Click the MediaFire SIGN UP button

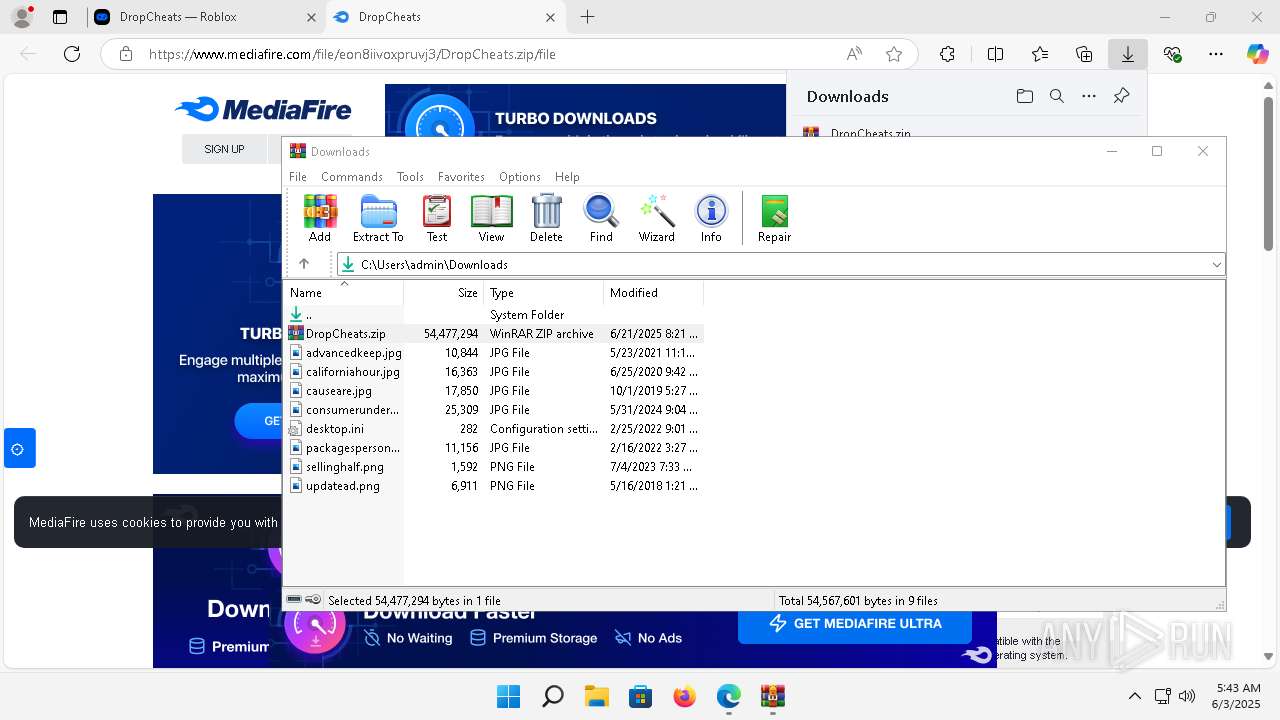(x=224, y=149)
